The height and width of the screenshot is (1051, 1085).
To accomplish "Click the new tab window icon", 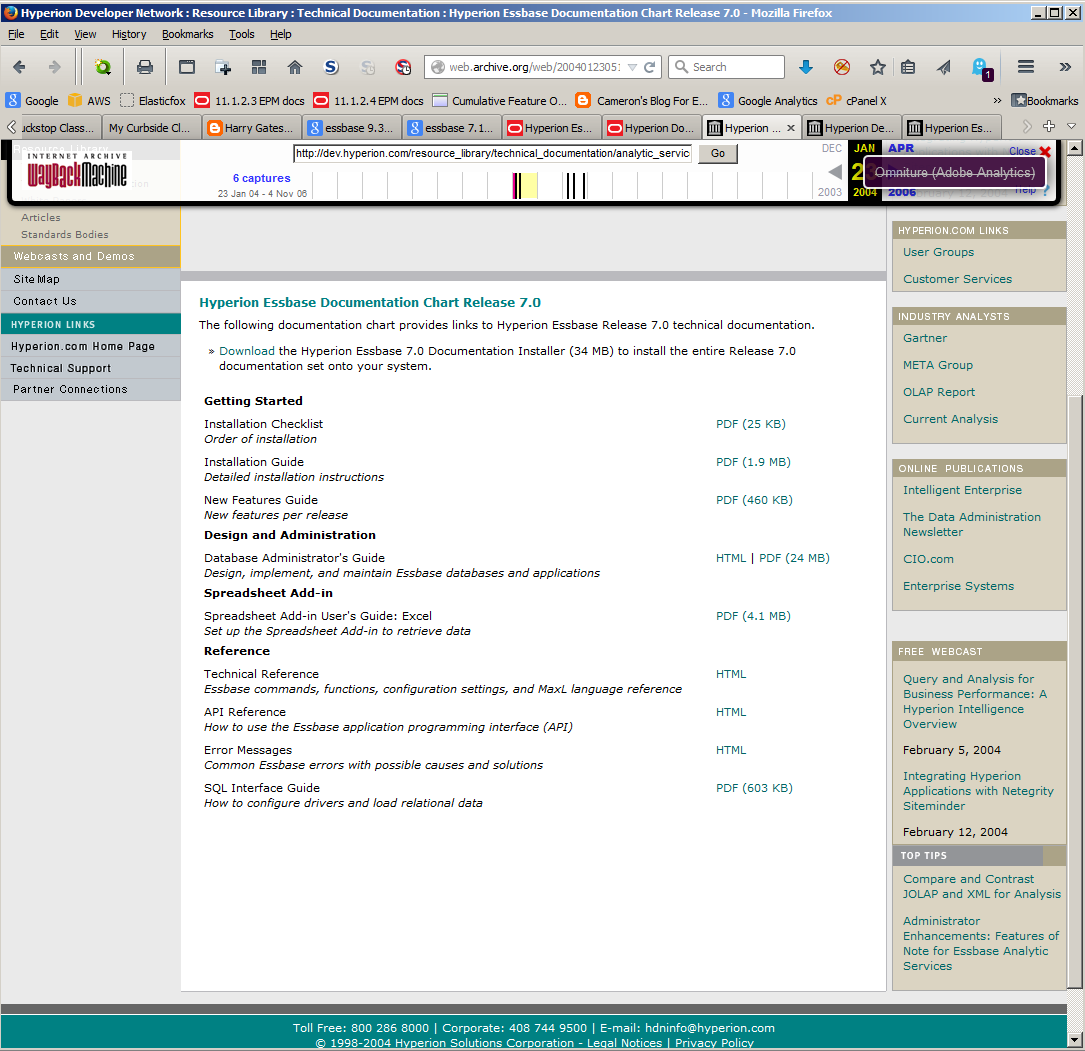I will 223,67.
